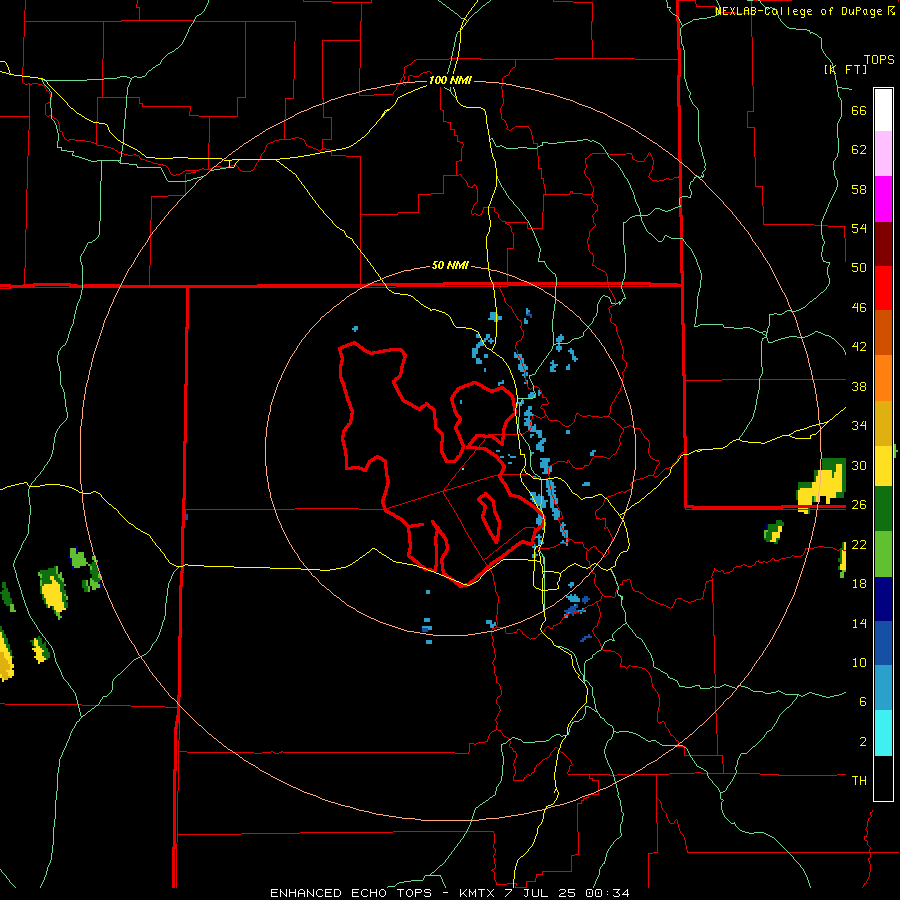Click the white color swatch above 66
Screen dimensions: 900x900
point(883,110)
